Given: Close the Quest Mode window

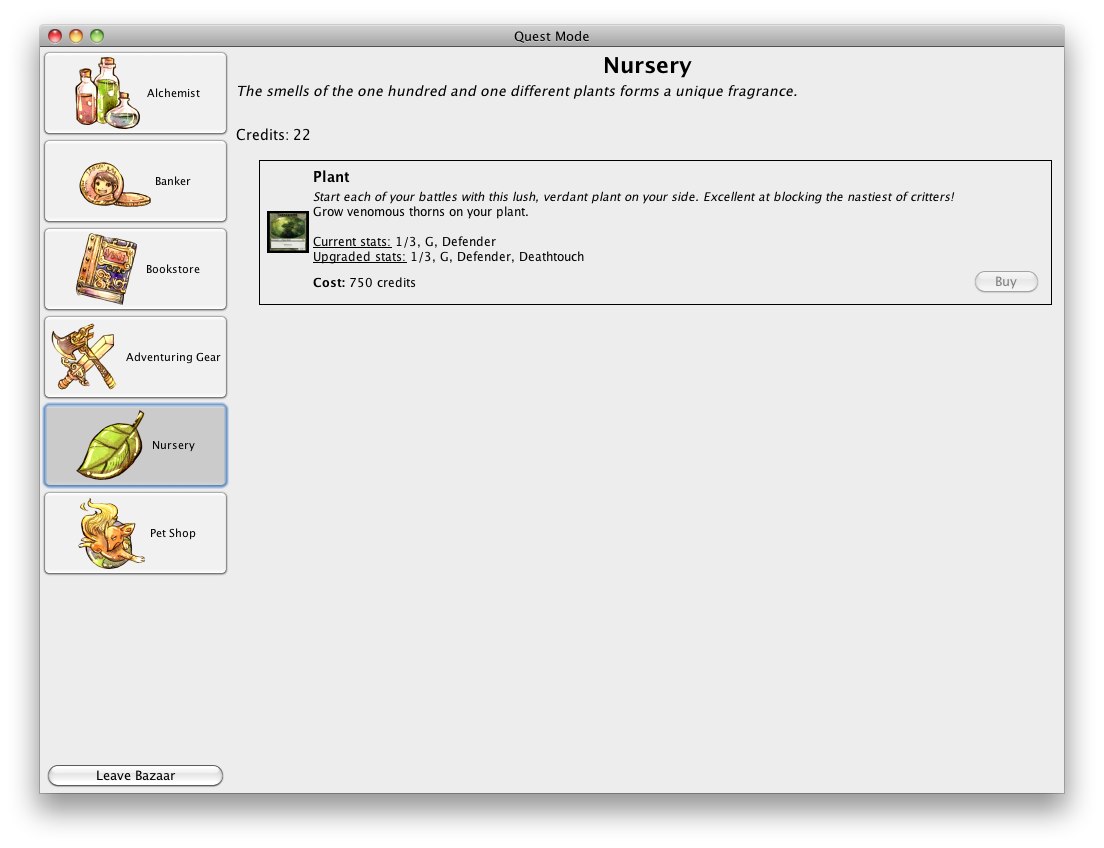Looking at the screenshot, I should 53,36.
